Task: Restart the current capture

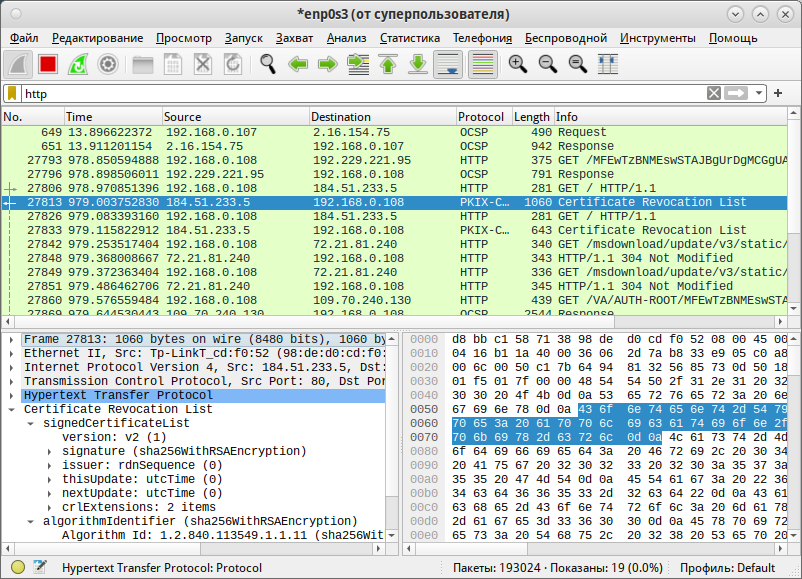Action: pos(78,64)
